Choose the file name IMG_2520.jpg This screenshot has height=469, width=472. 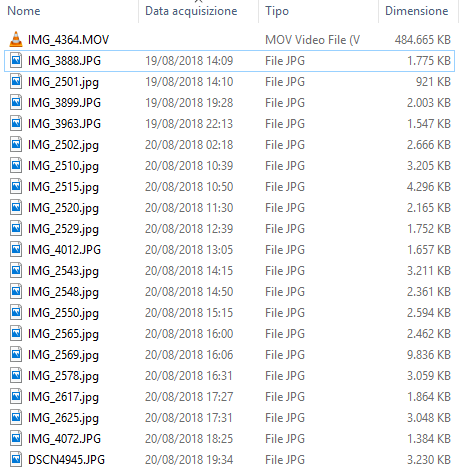pos(63,208)
